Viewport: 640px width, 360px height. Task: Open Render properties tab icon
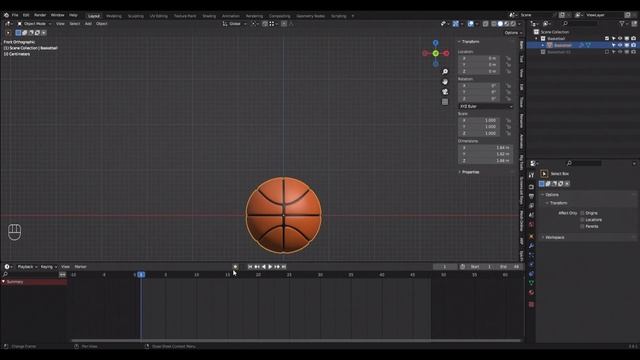tap(531, 187)
